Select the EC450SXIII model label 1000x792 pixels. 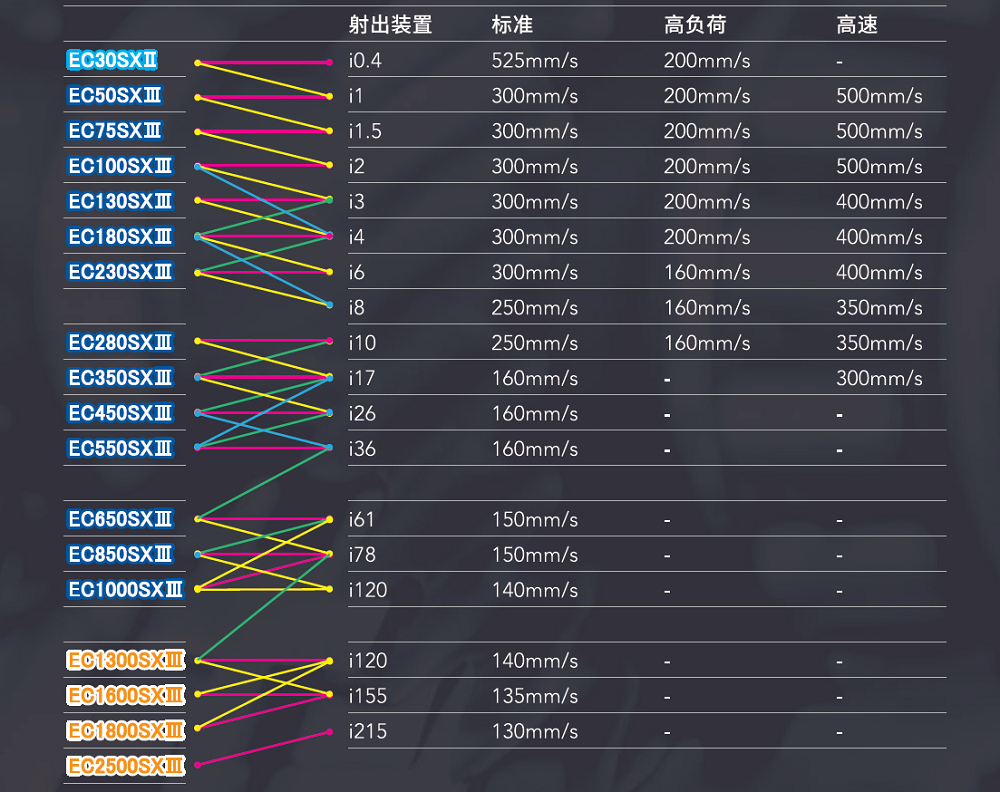[120, 413]
